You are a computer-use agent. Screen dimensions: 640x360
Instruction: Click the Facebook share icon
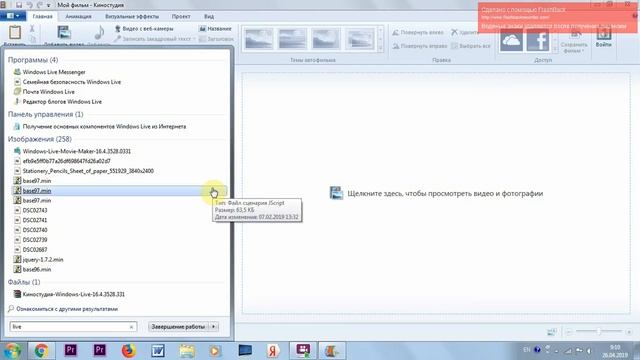(x=538, y=40)
